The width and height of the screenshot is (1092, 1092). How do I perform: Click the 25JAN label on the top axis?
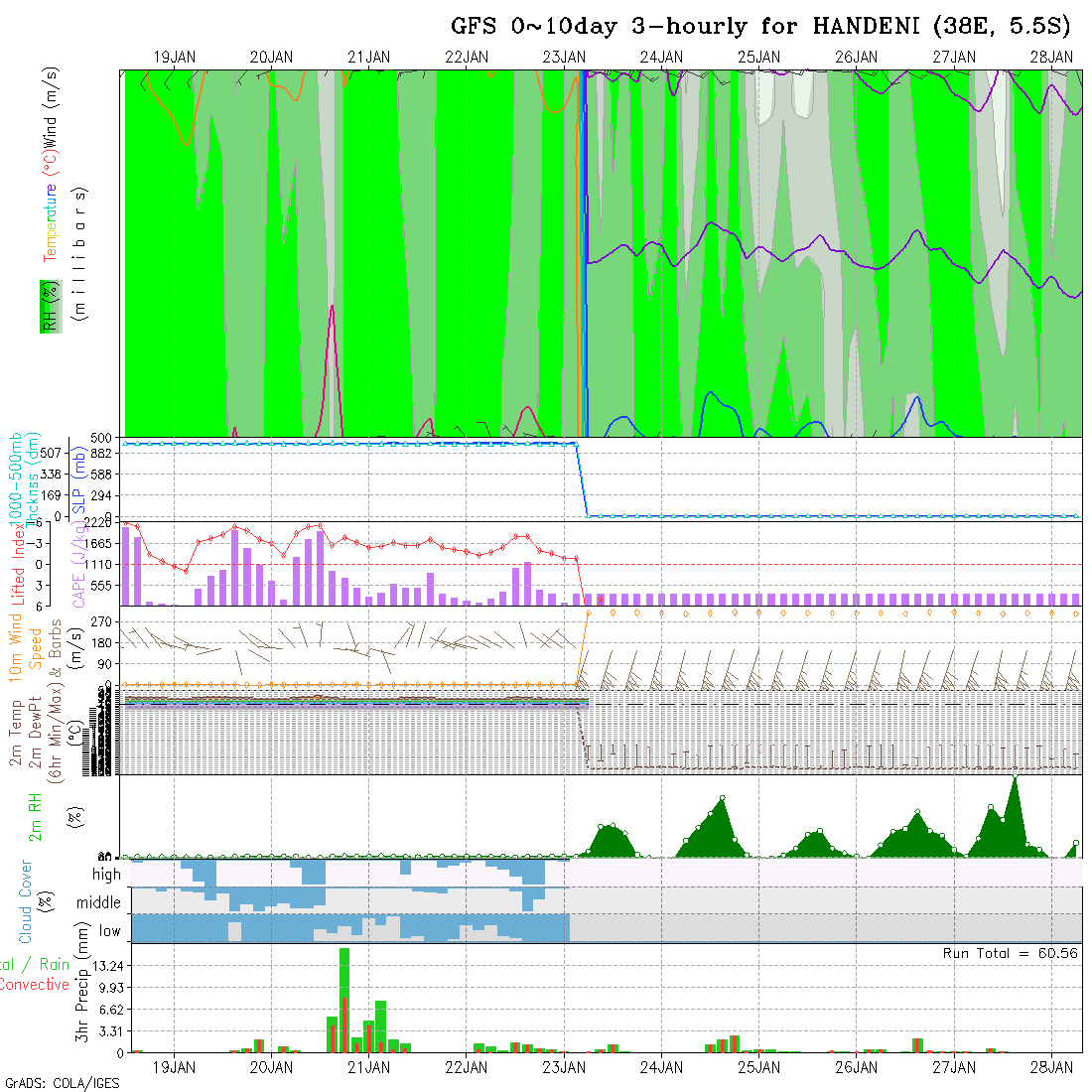(759, 58)
